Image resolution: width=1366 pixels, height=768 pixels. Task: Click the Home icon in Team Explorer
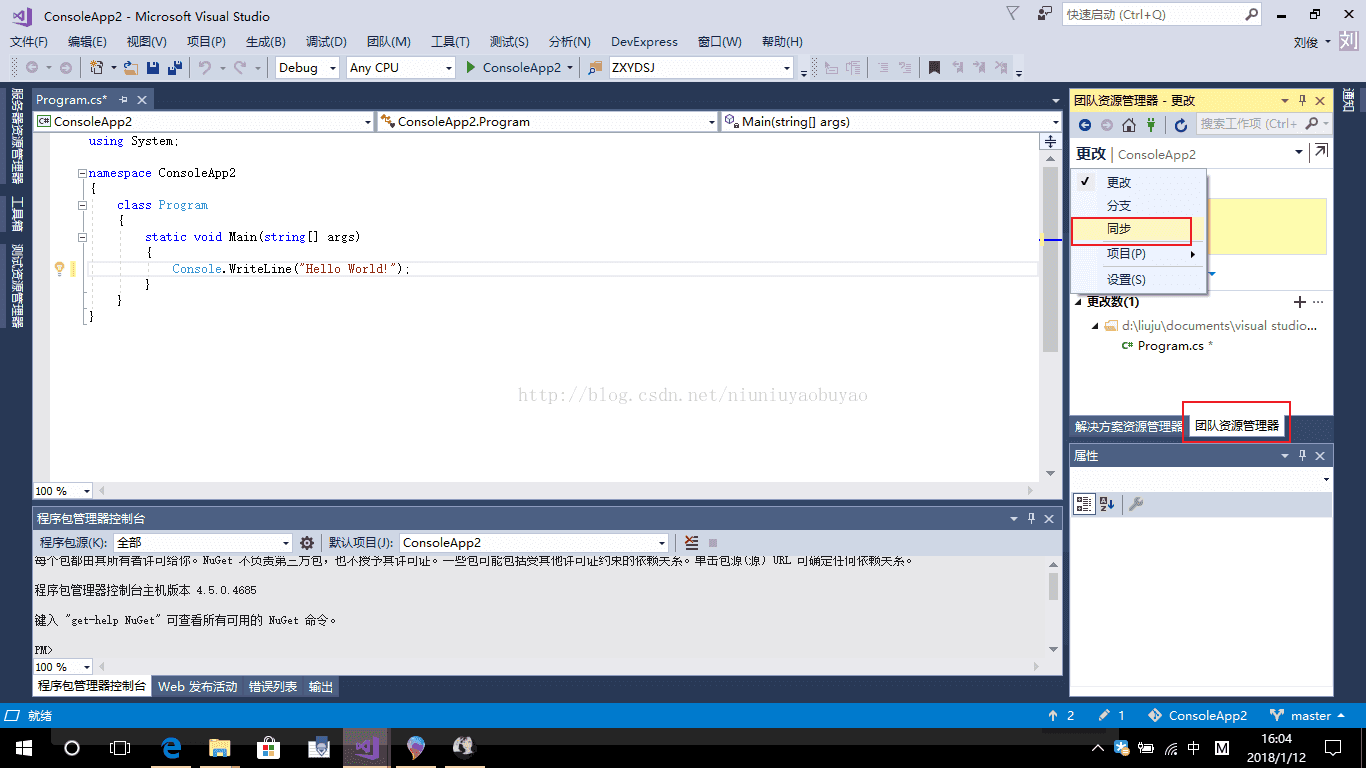tap(1129, 125)
